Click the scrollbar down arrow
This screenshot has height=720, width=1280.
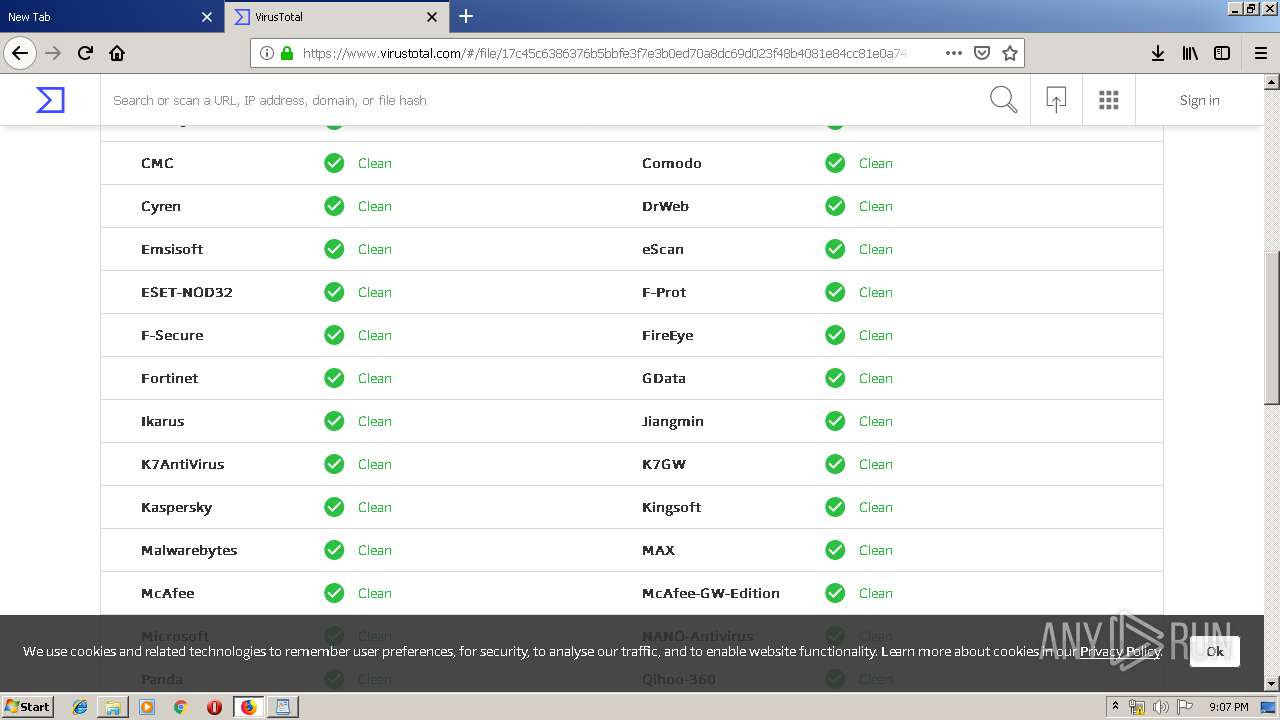point(1272,684)
